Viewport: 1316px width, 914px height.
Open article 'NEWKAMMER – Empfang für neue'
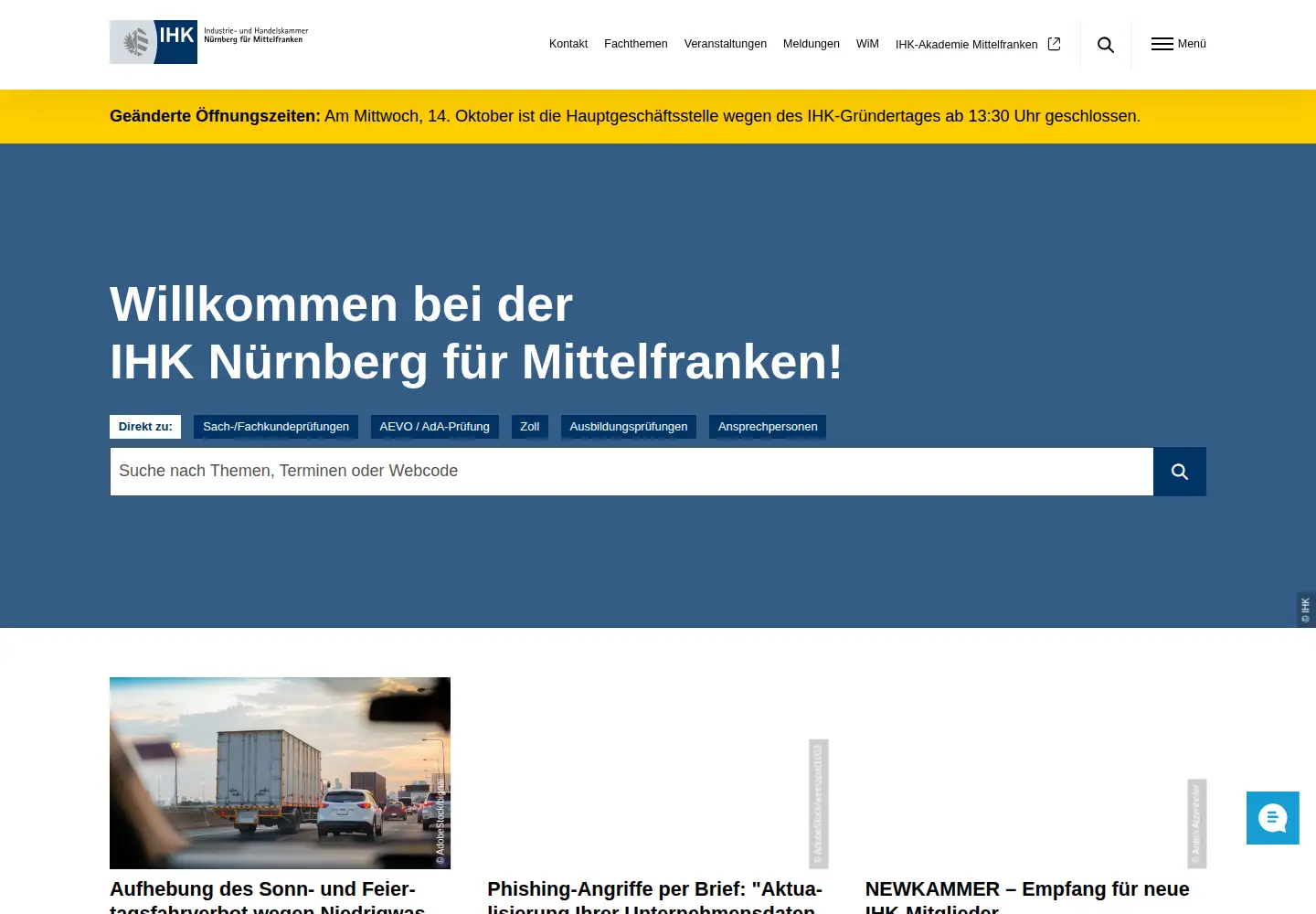pos(1027,896)
